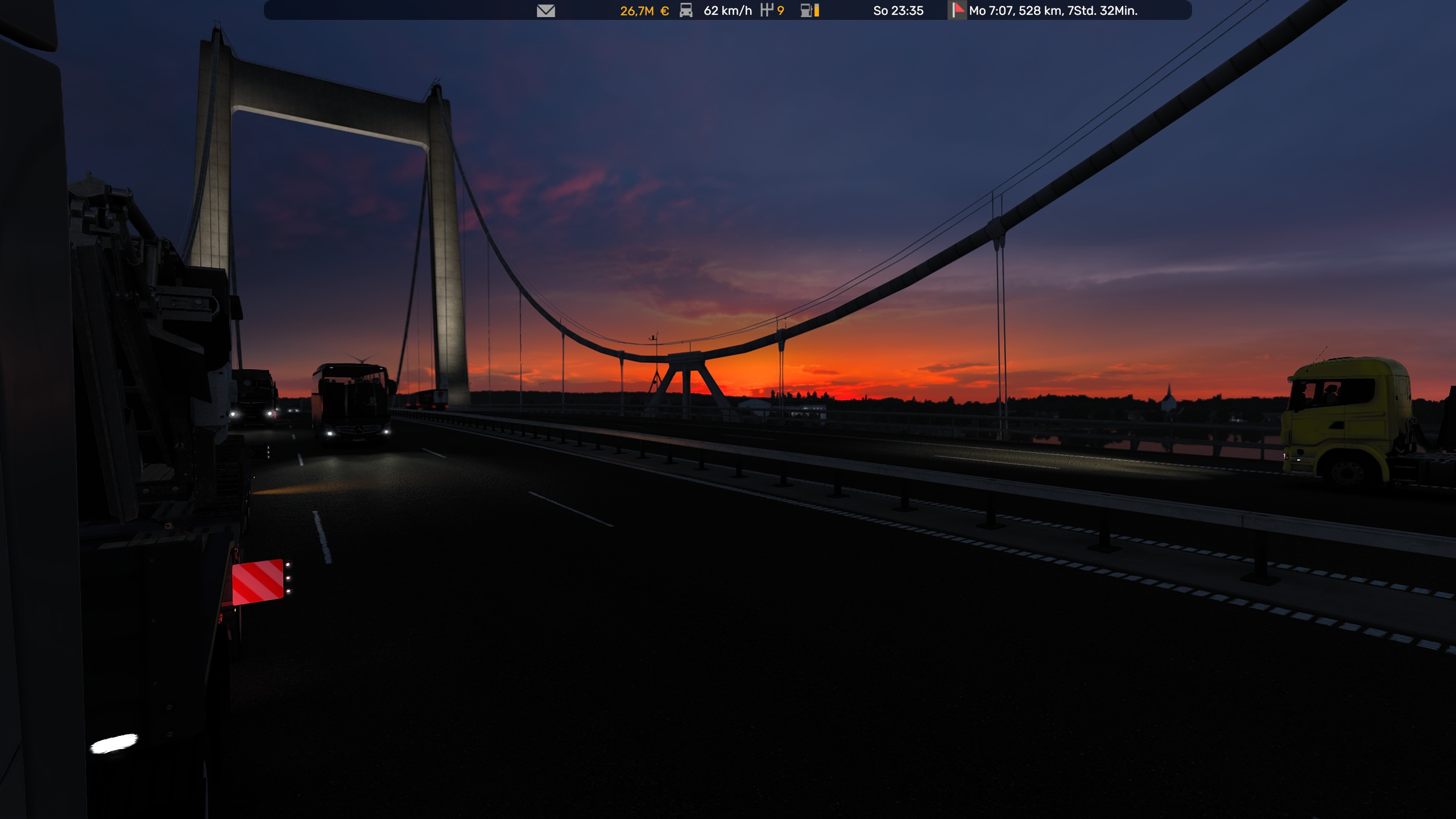Open the mail envelope icon
This screenshot has width=1456, height=819.
tap(545, 11)
